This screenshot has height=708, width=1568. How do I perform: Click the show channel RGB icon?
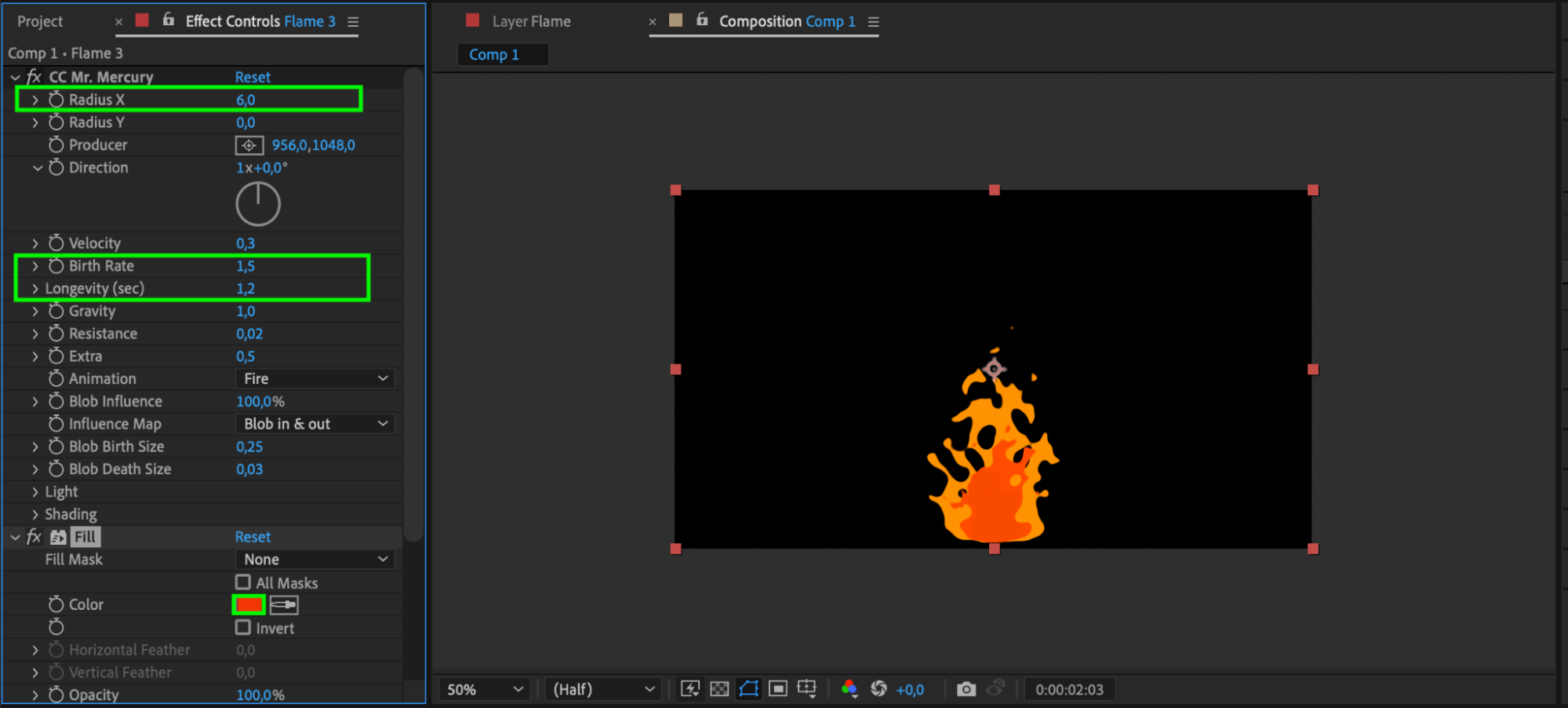[849, 689]
